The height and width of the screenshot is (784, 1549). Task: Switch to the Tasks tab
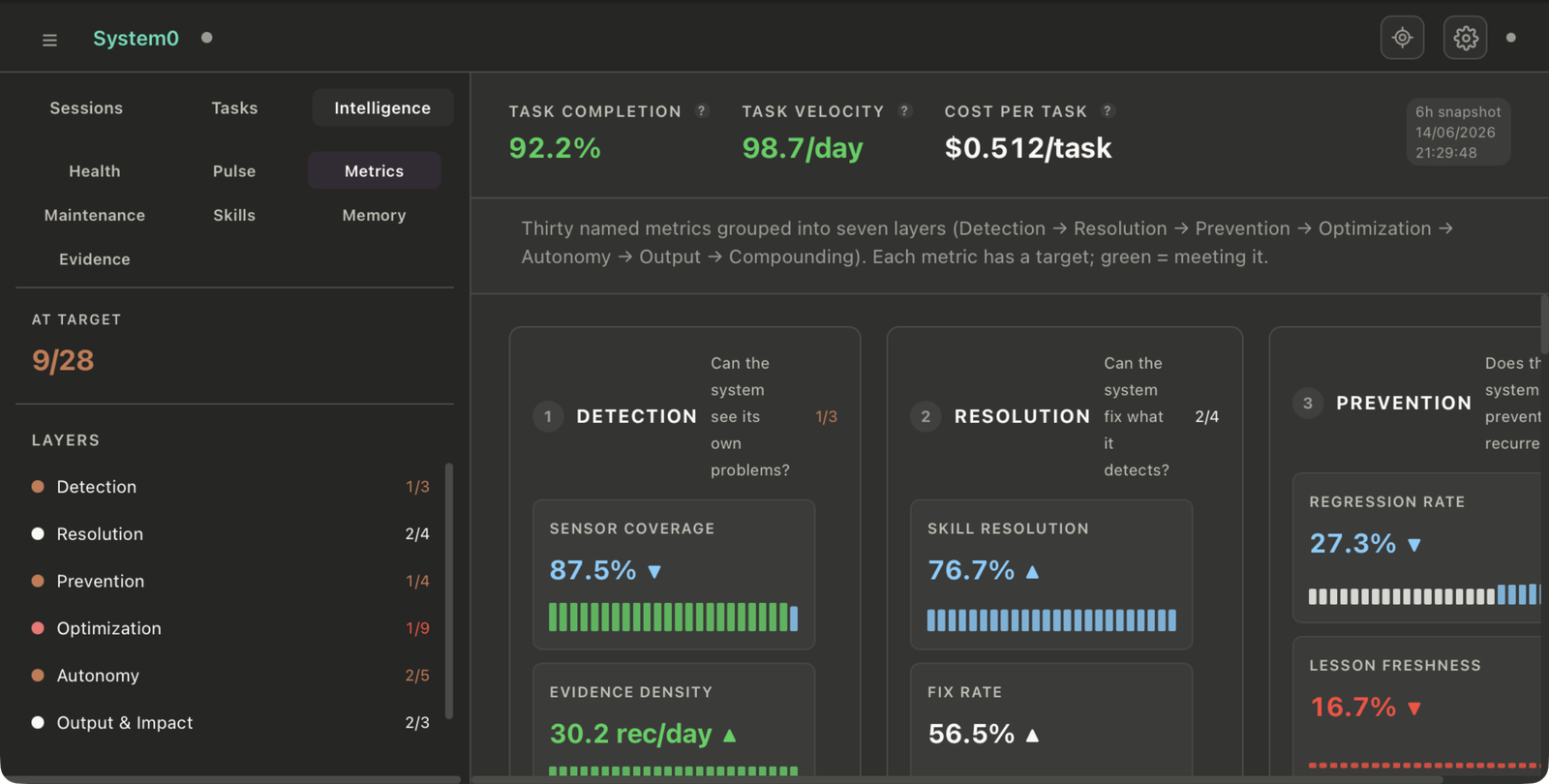coord(234,107)
